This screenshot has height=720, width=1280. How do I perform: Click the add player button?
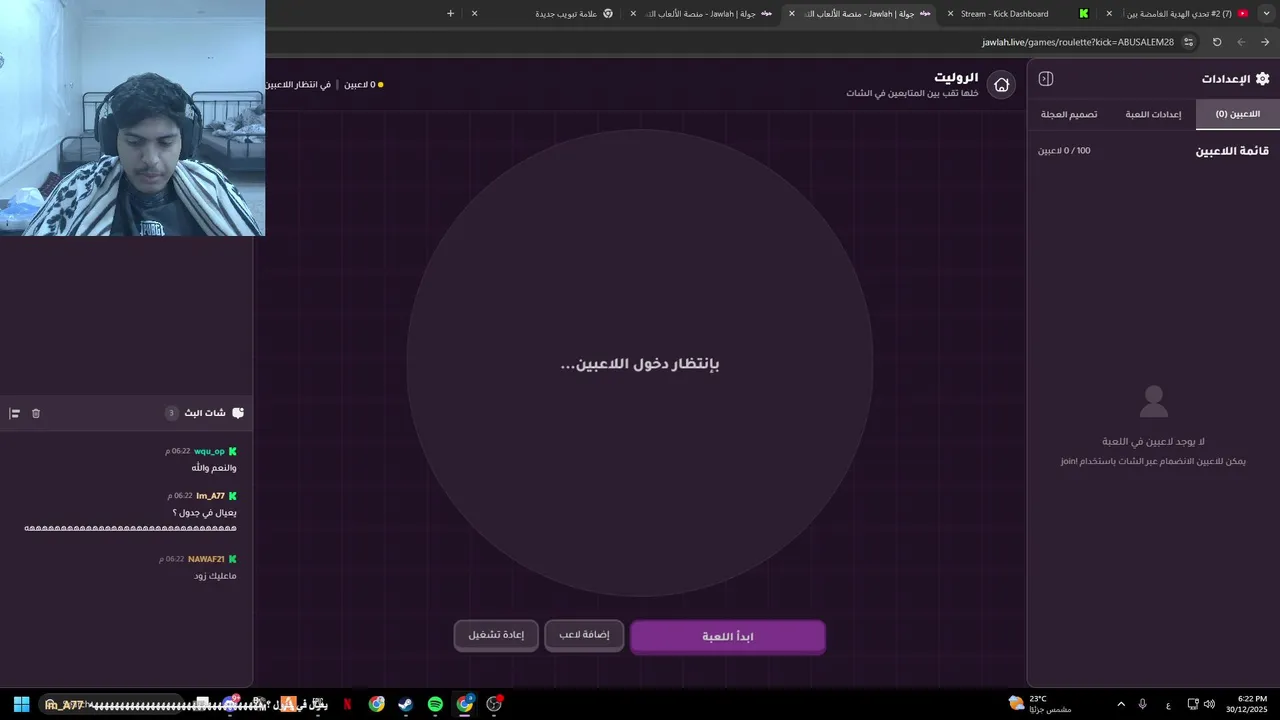tap(584, 635)
